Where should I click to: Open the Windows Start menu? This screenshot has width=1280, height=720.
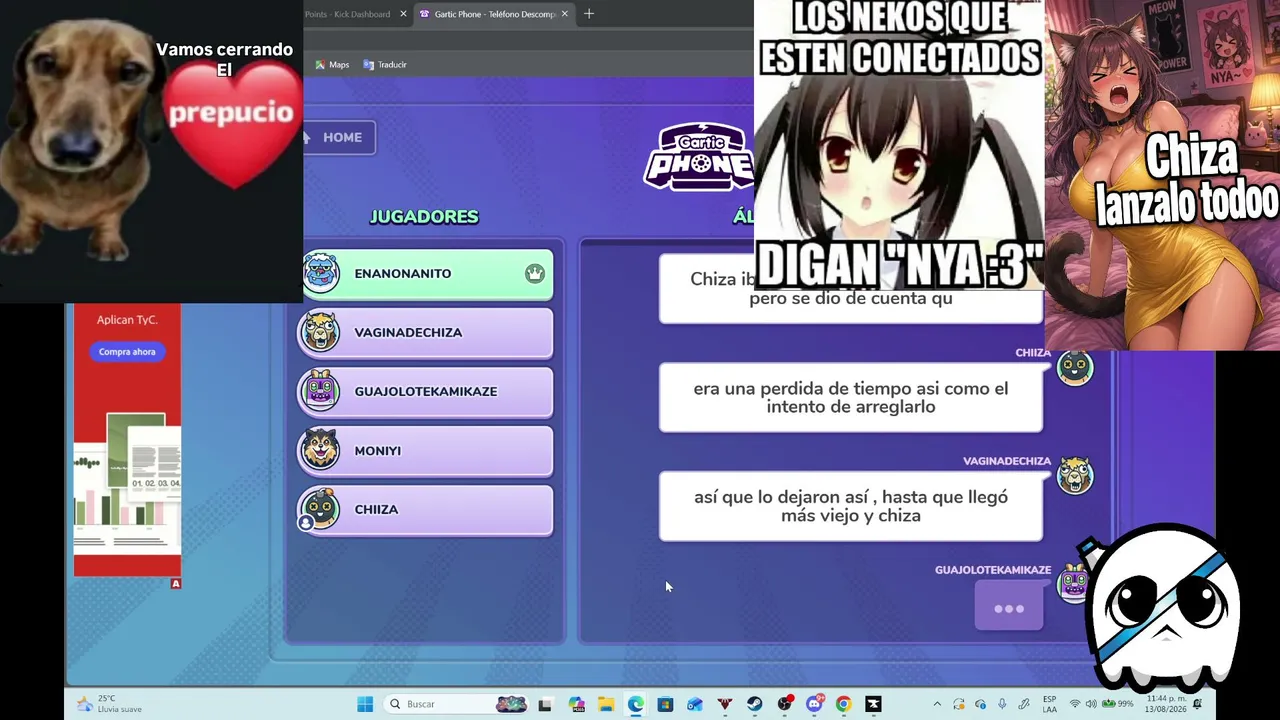tap(365, 704)
